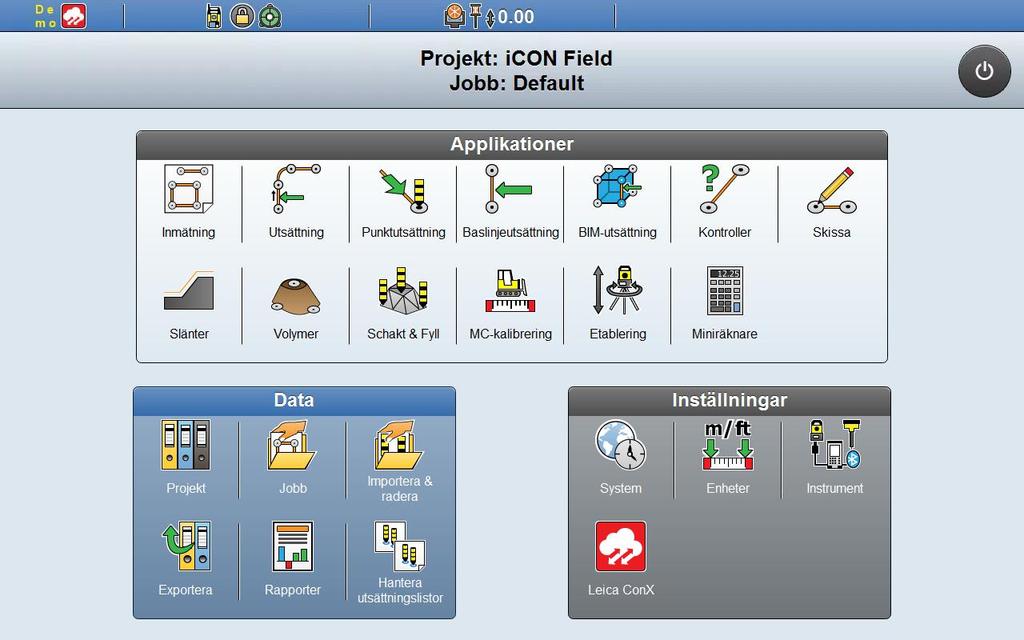This screenshot has height=640, width=1024.
Task: Click the Applikationer panel header
Action: pyautogui.click(x=512, y=145)
